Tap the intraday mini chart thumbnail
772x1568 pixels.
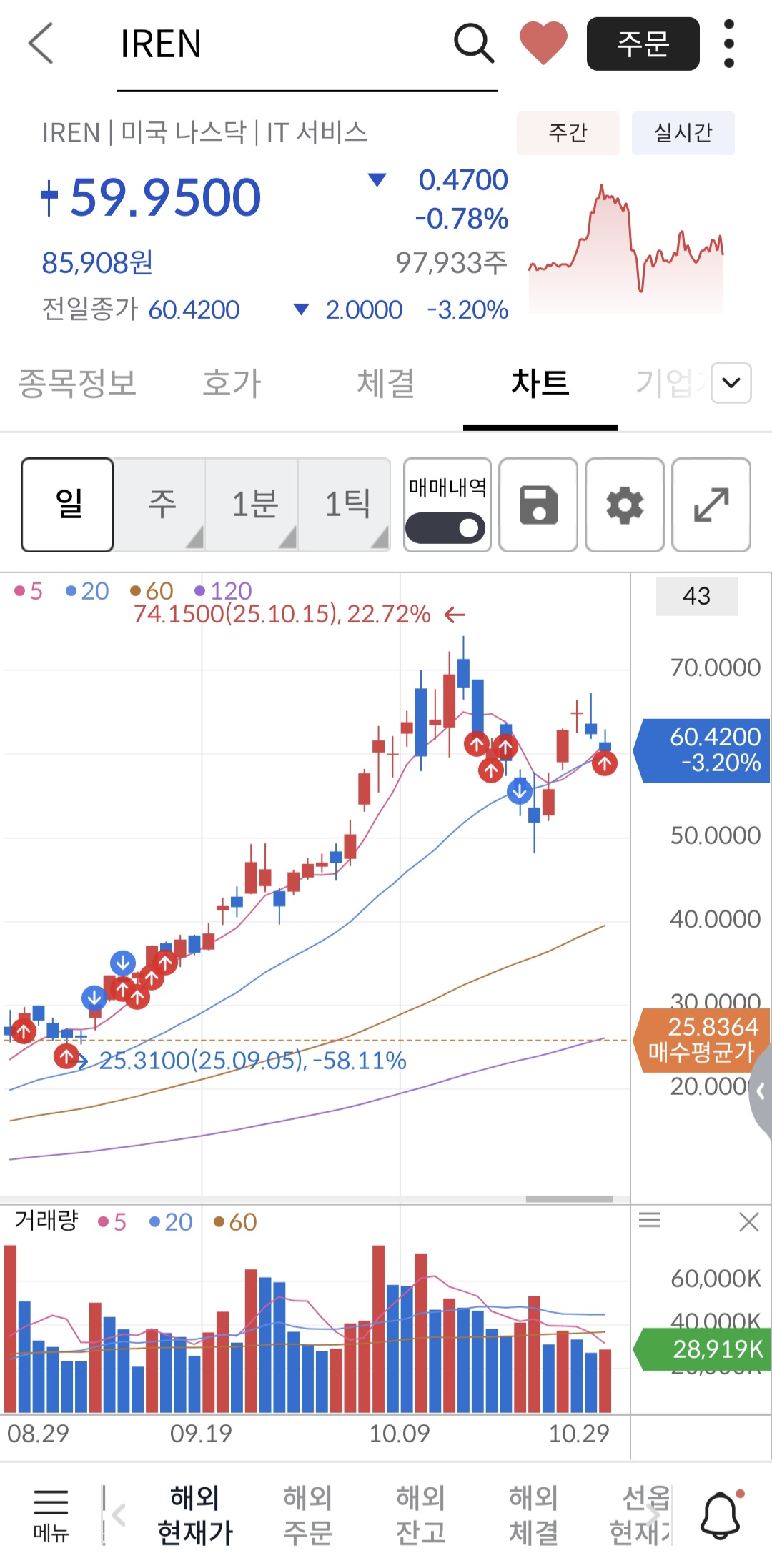(626, 247)
